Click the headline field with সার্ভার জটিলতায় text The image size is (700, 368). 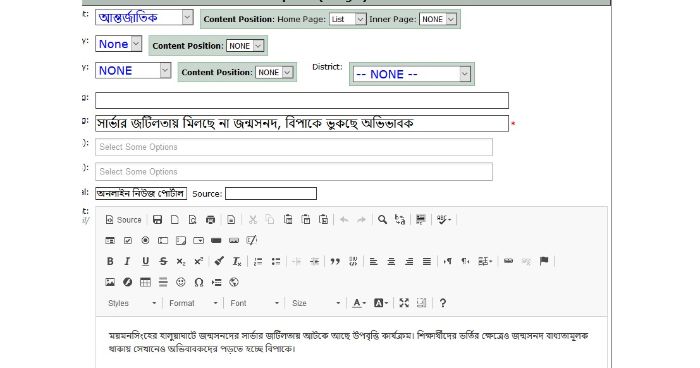click(x=302, y=123)
